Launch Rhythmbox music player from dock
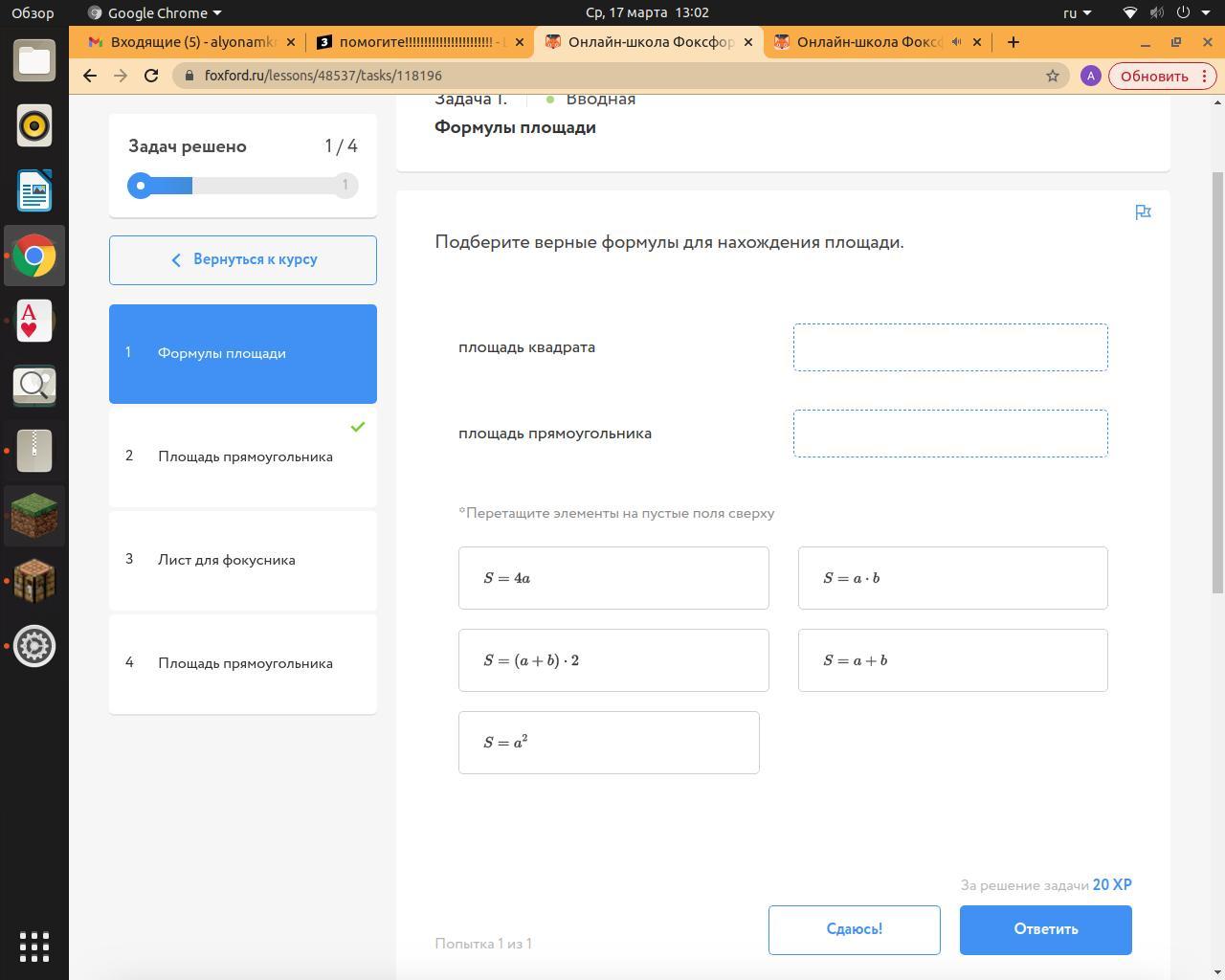 coord(34,125)
